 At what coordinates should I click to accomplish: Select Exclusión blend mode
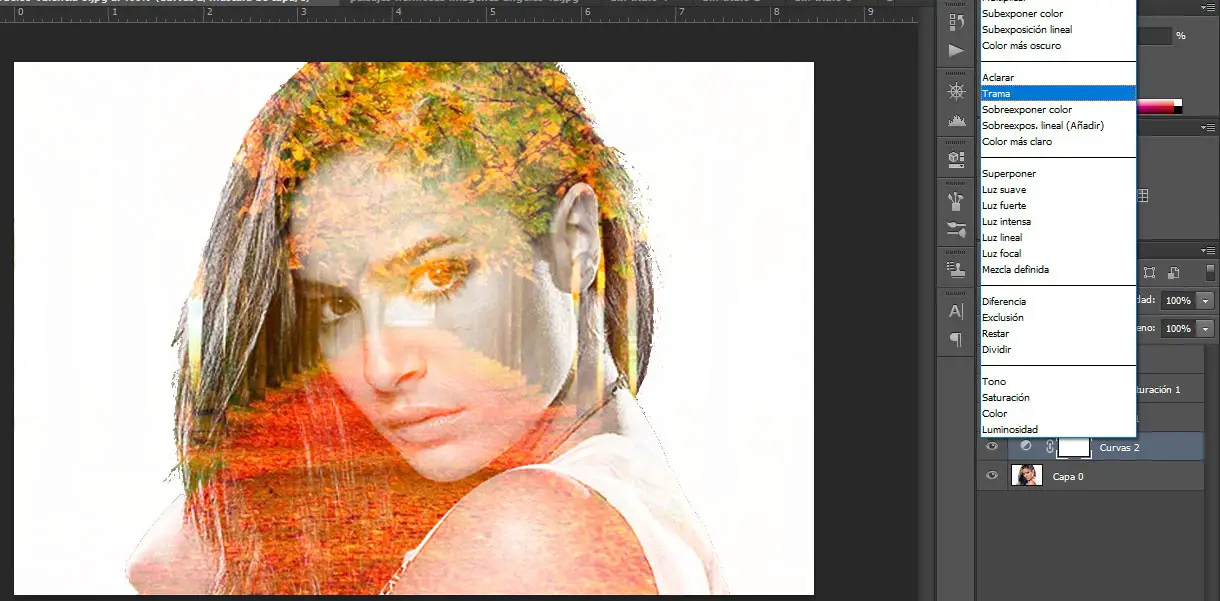pos(1057,317)
